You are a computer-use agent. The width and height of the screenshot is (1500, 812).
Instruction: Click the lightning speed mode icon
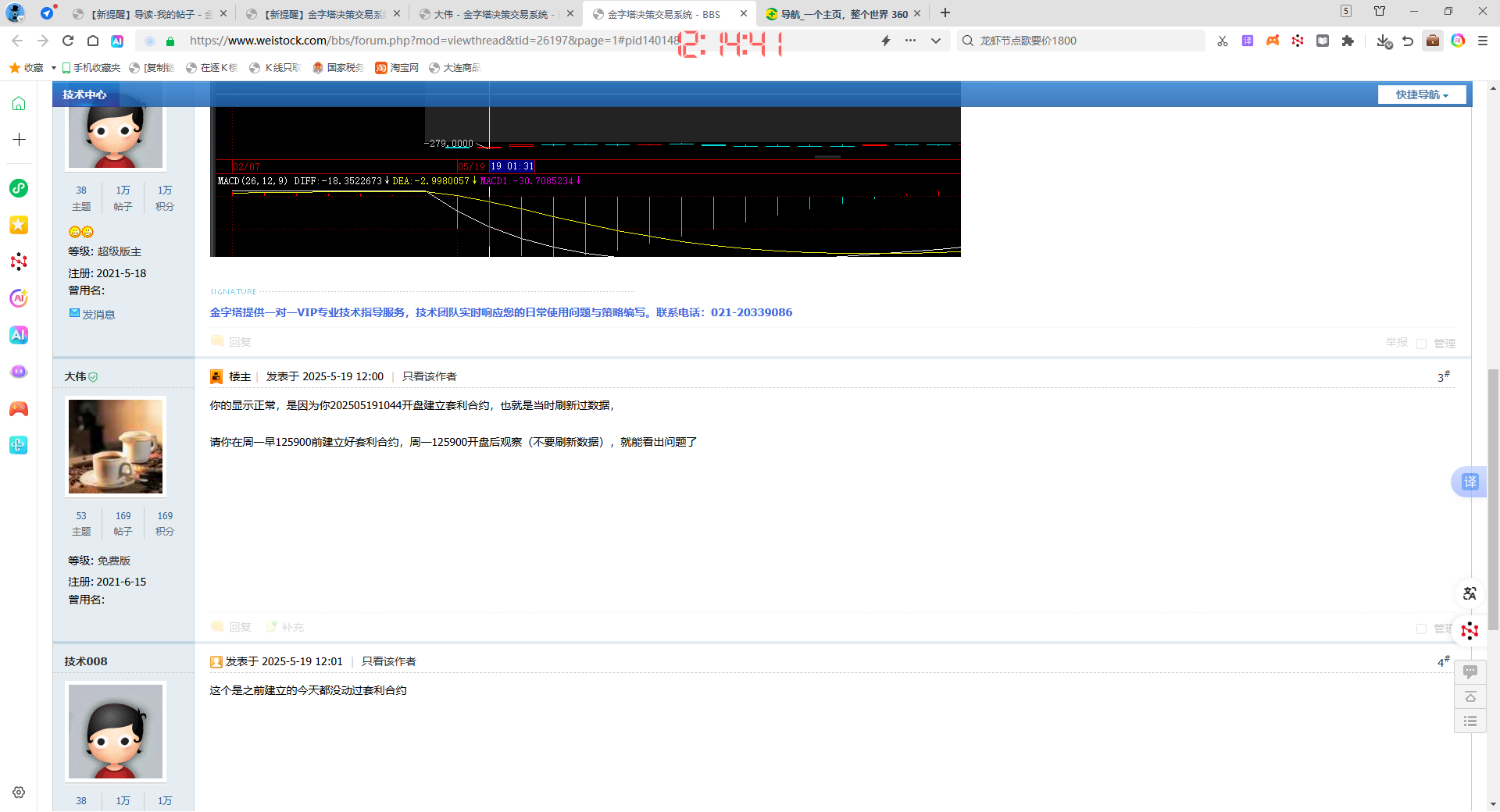(886, 41)
